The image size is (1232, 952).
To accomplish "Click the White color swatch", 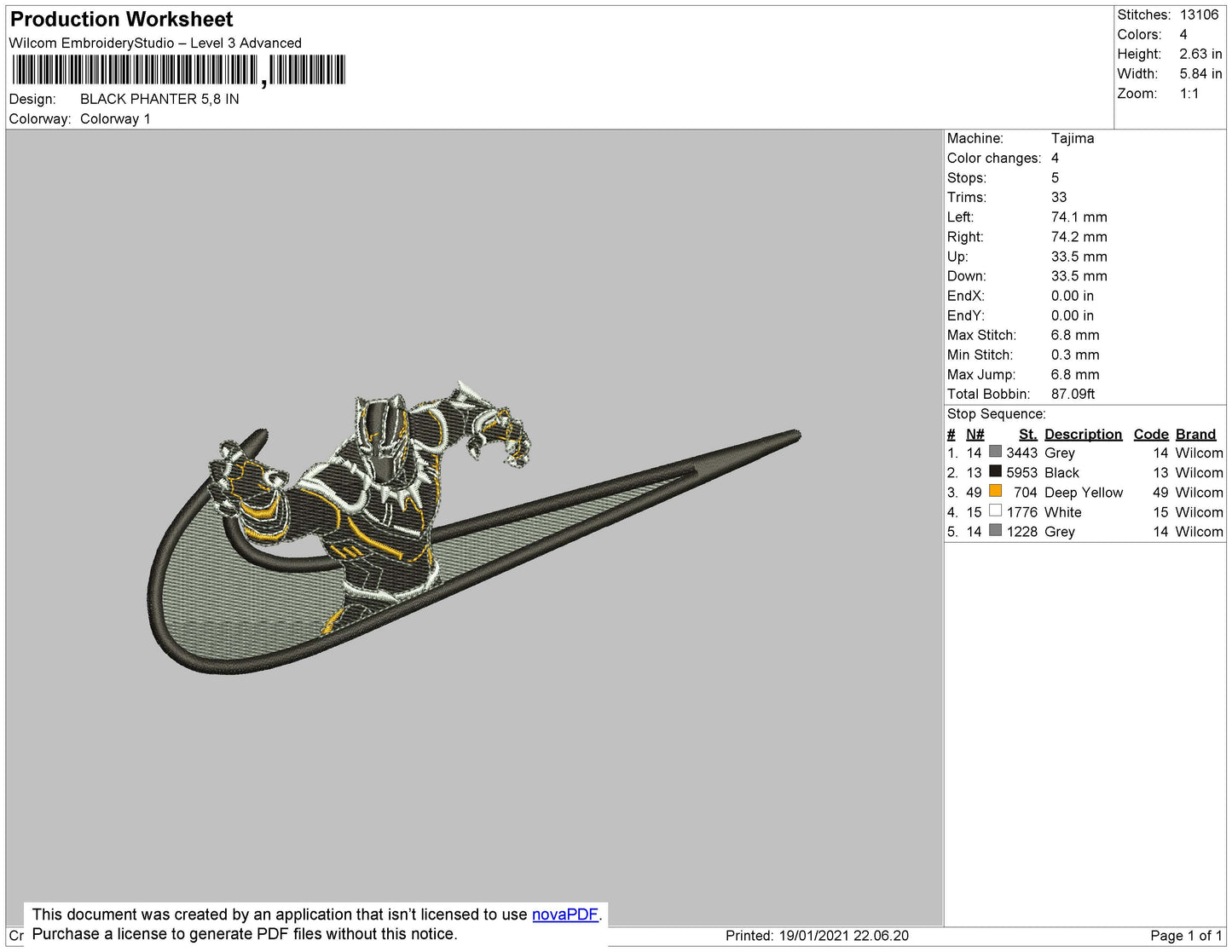I will (995, 511).
